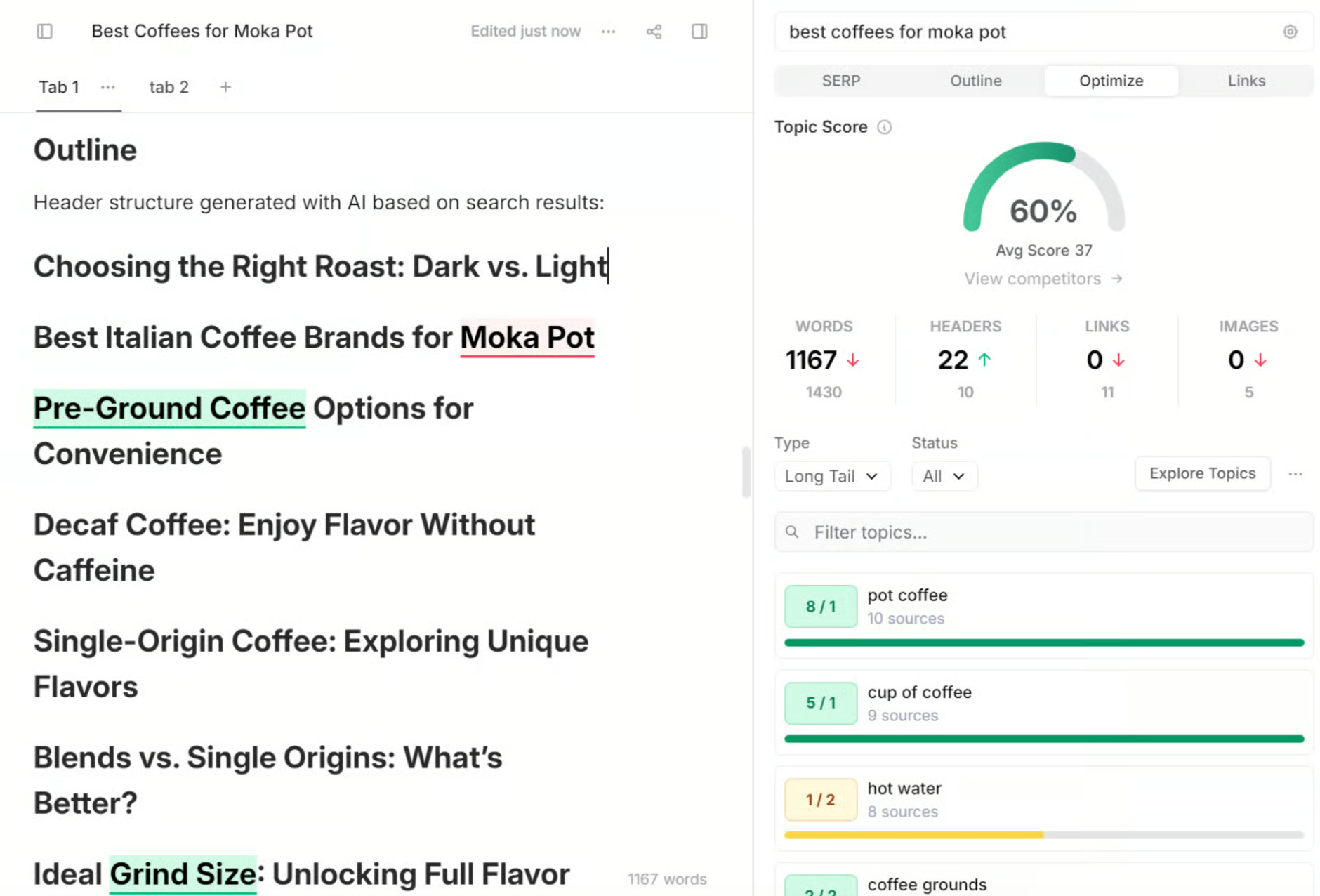Click the hot water topic progress bar

(1043, 835)
